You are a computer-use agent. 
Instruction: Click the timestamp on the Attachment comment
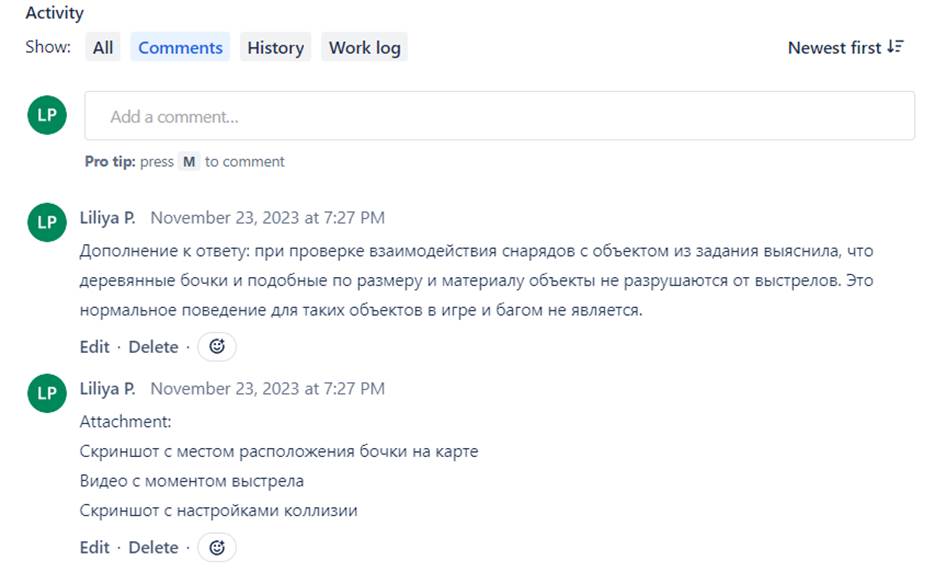coord(267,388)
